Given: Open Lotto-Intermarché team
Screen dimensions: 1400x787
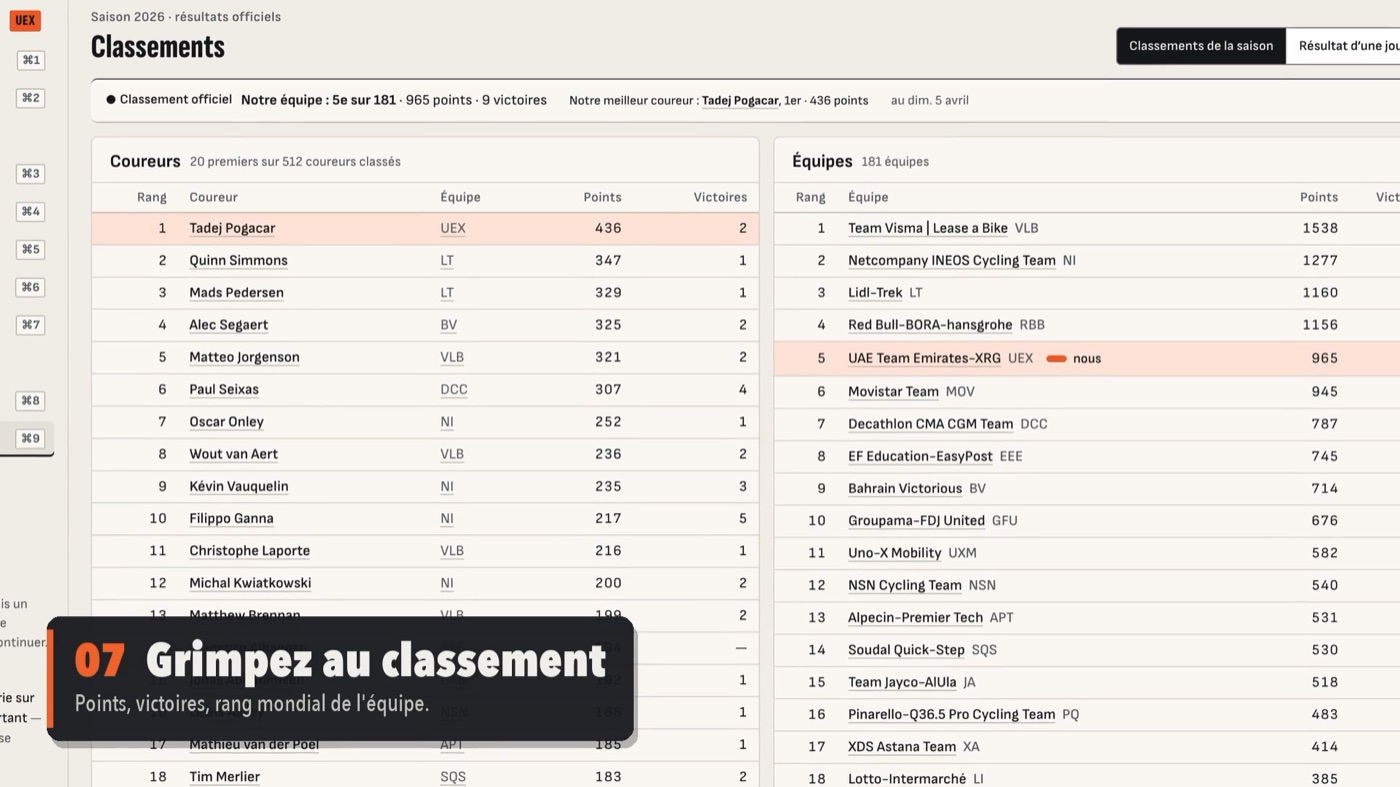Looking at the screenshot, I should 907,779.
